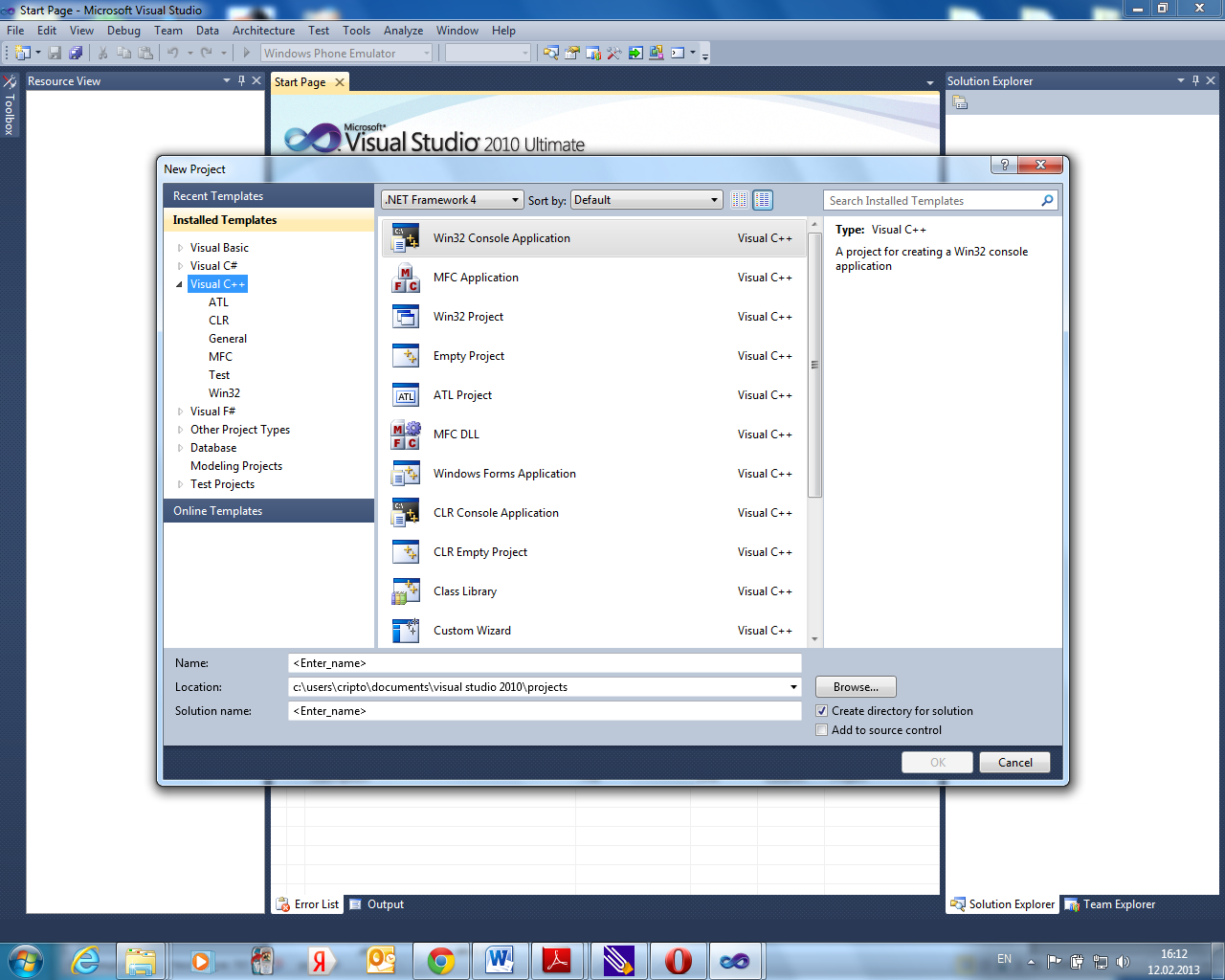Switch to the Team Explorer tab
The image size is (1225, 980).
(x=1110, y=904)
